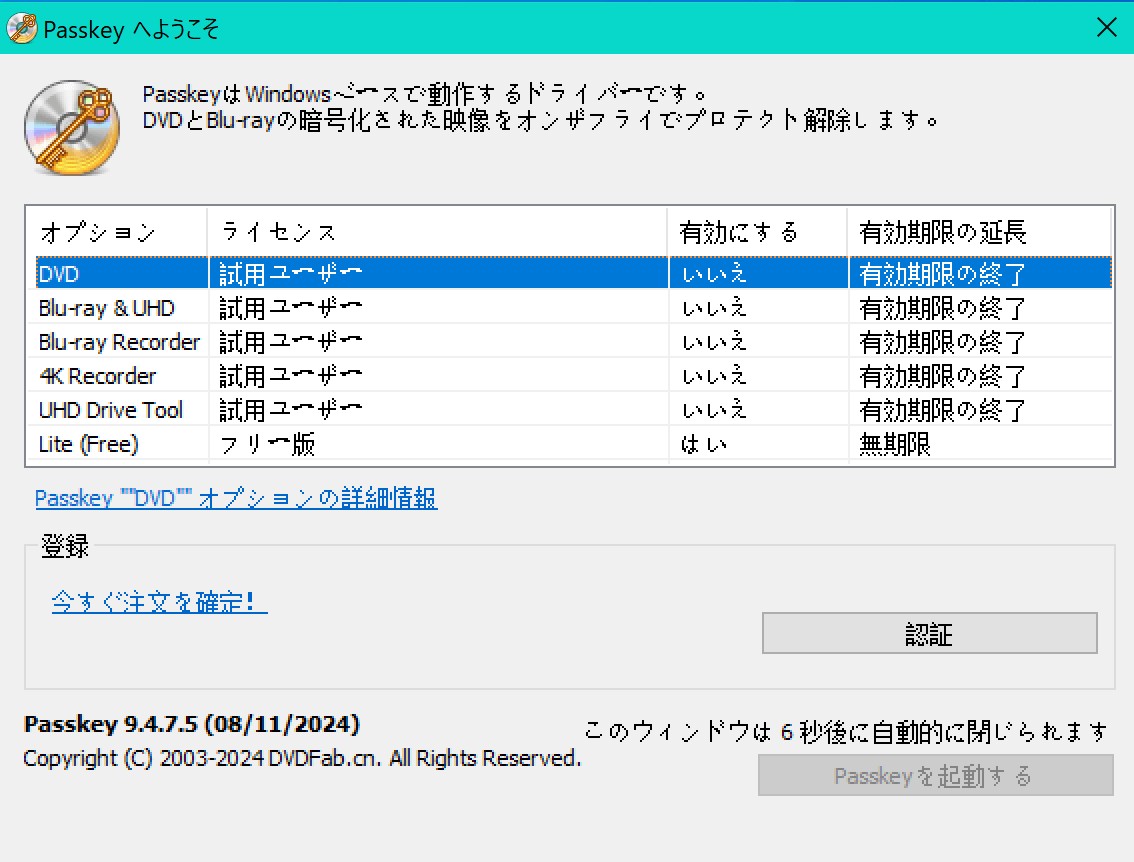
Task: Select the Lite (Free) row
Action: [x=573, y=443]
